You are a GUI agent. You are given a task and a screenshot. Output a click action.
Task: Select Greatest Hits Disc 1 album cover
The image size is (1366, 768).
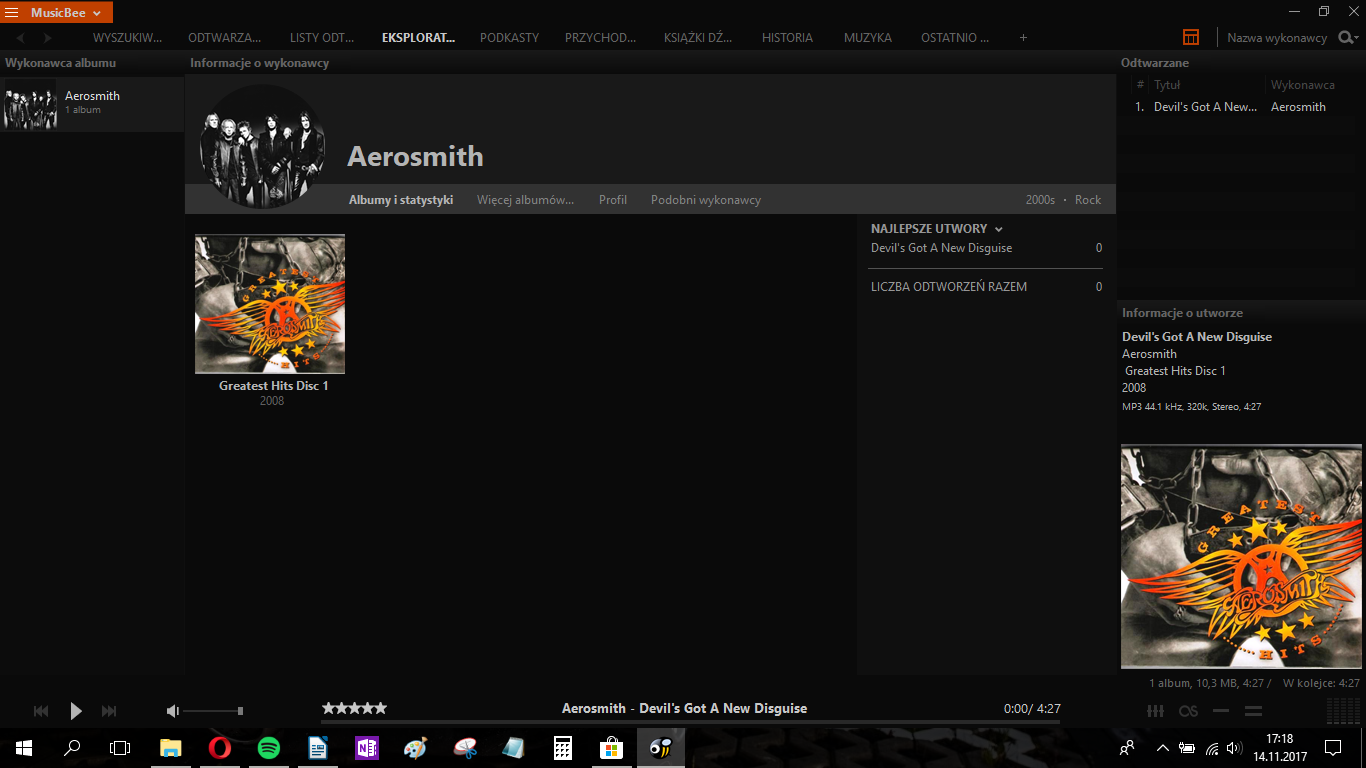tap(270, 304)
